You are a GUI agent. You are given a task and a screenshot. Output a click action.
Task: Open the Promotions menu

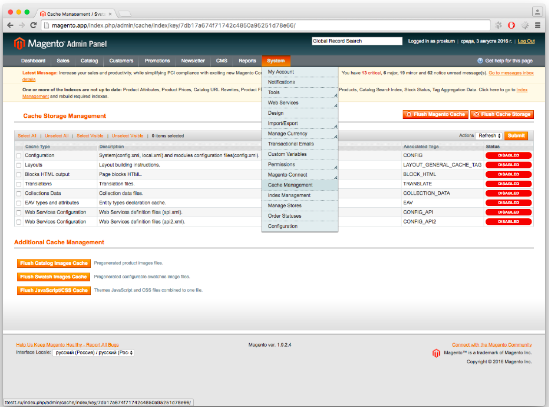(157, 61)
